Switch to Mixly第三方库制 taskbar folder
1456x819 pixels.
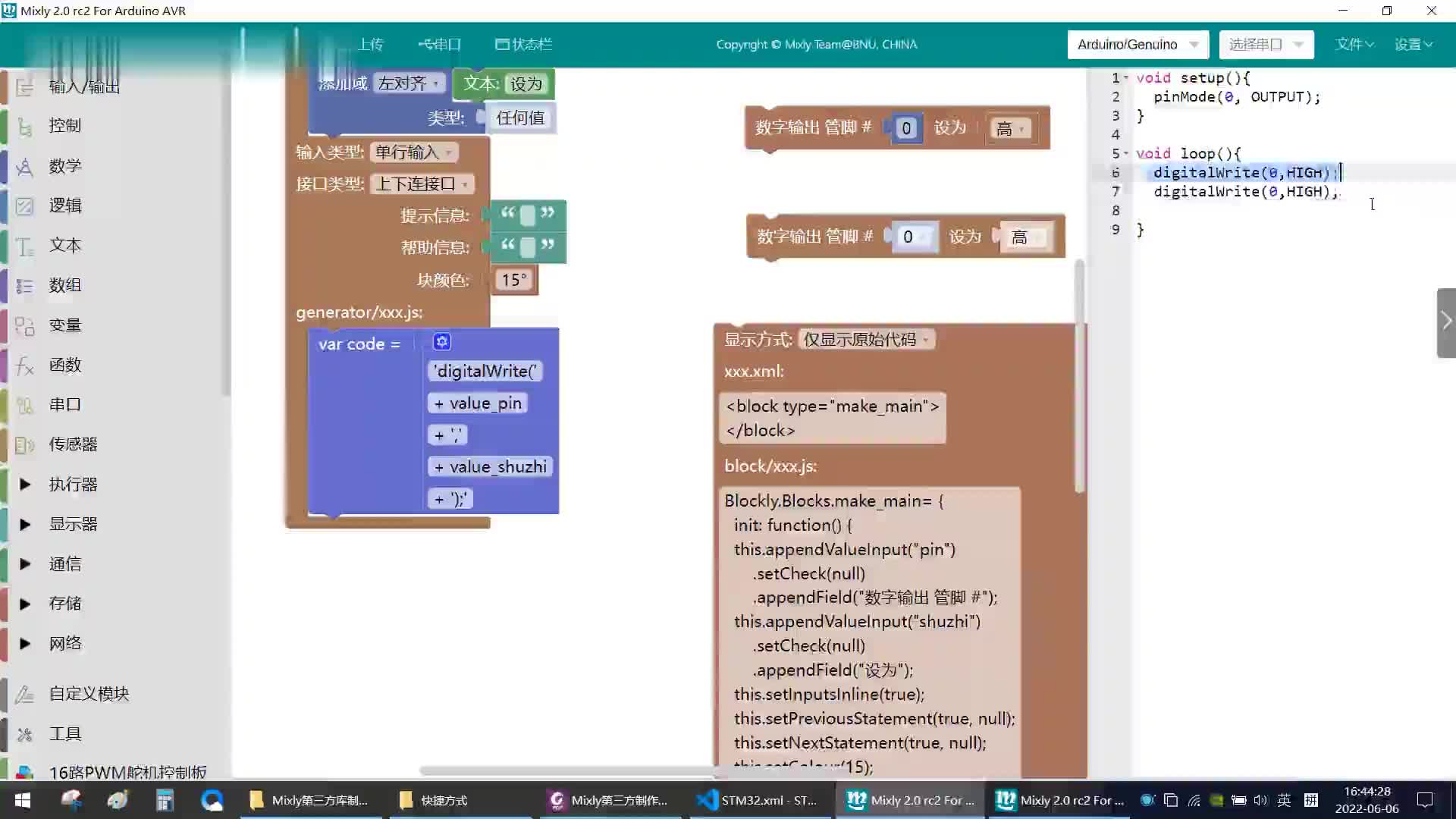click(x=311, y=800)
